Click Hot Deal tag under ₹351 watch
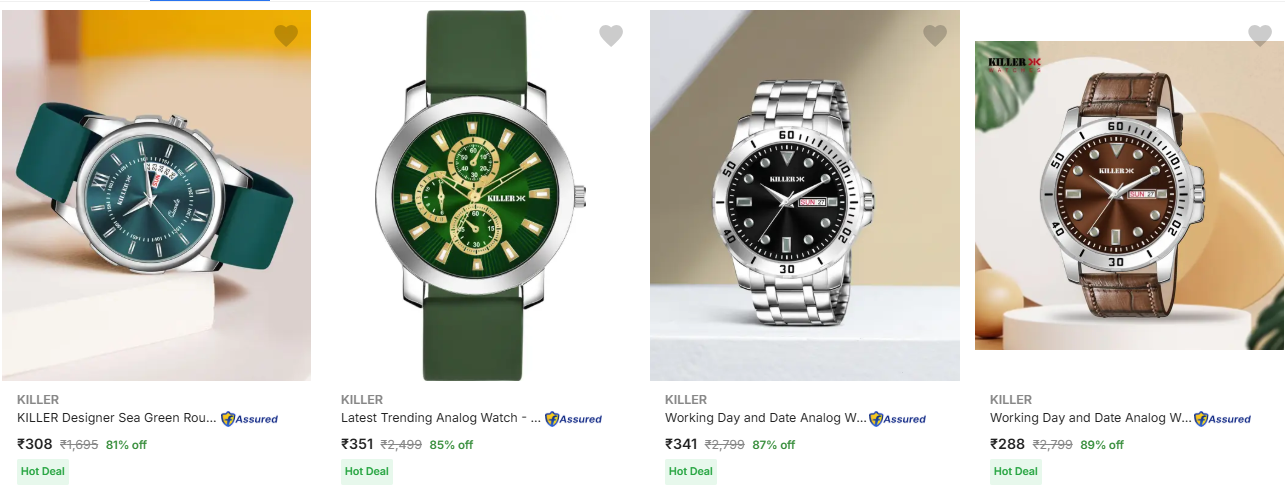Screen dimensions: 1285x486 point(367,471)
